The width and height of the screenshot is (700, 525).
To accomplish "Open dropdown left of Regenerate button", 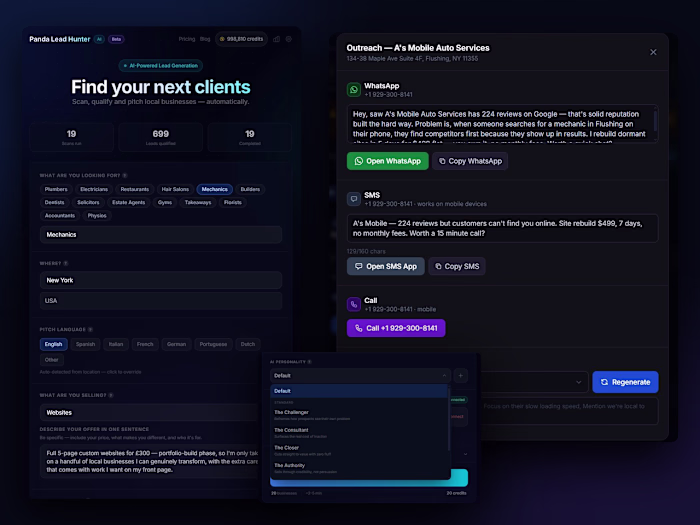I will point(534,382).
